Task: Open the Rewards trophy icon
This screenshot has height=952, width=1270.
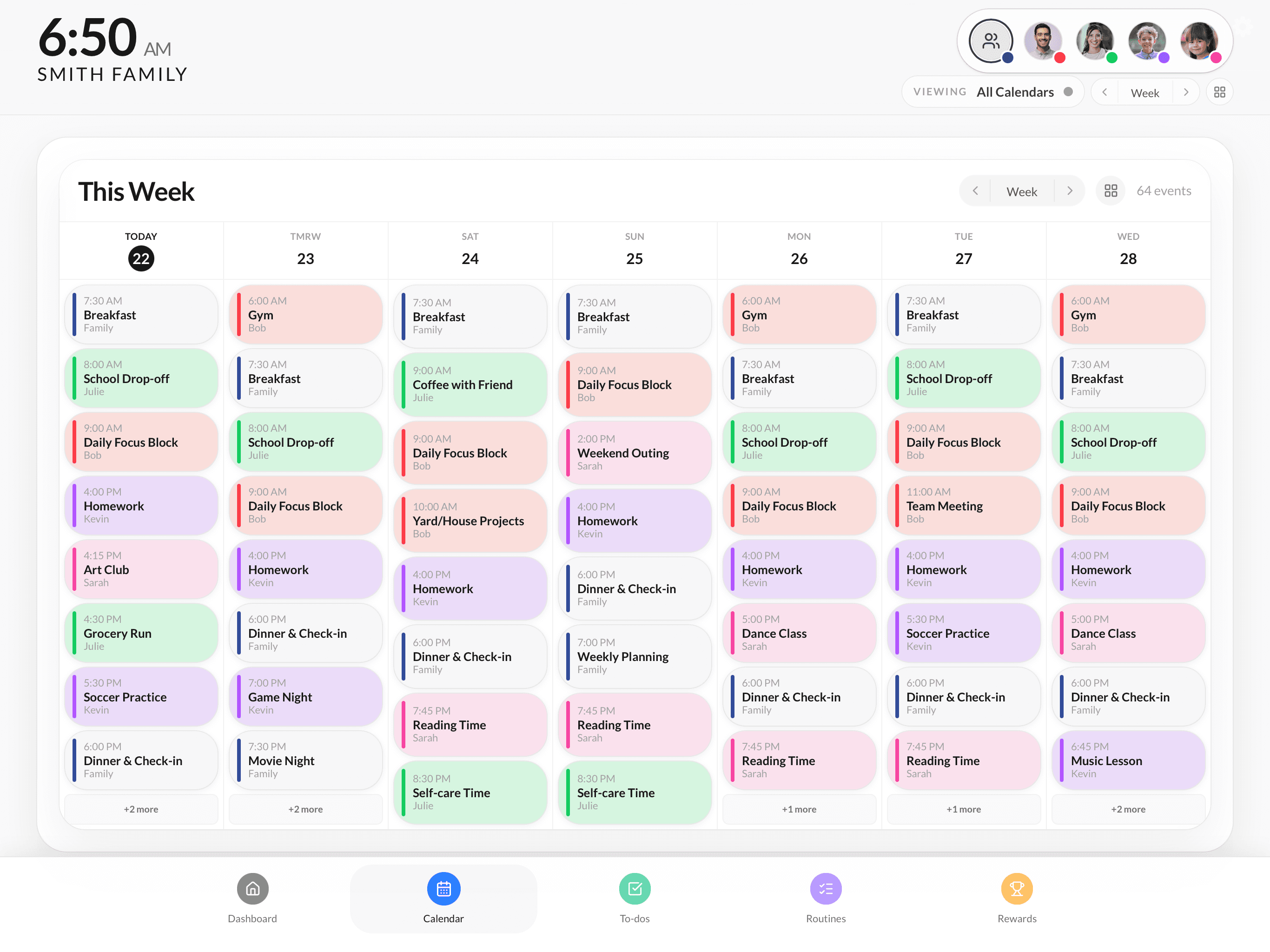Action: [1016, 888]
